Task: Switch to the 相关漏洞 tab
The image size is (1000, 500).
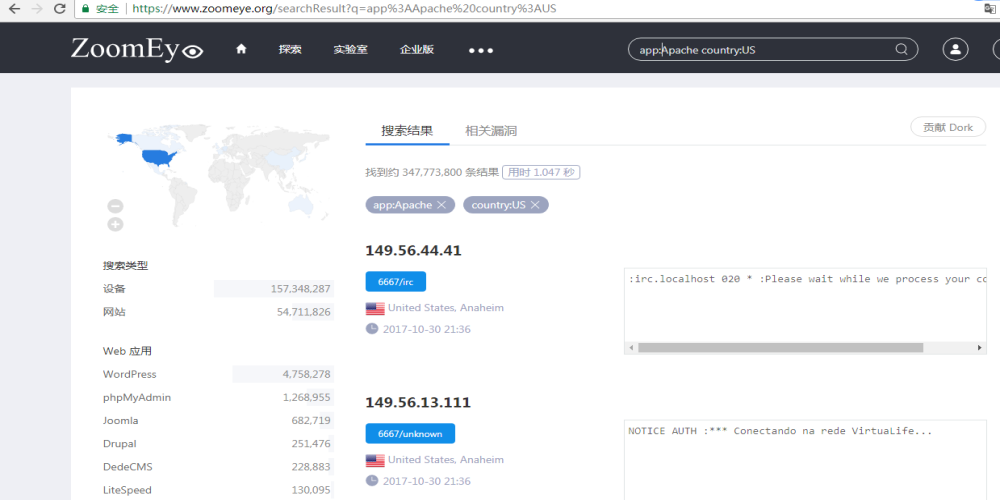Action: (490, 131)
